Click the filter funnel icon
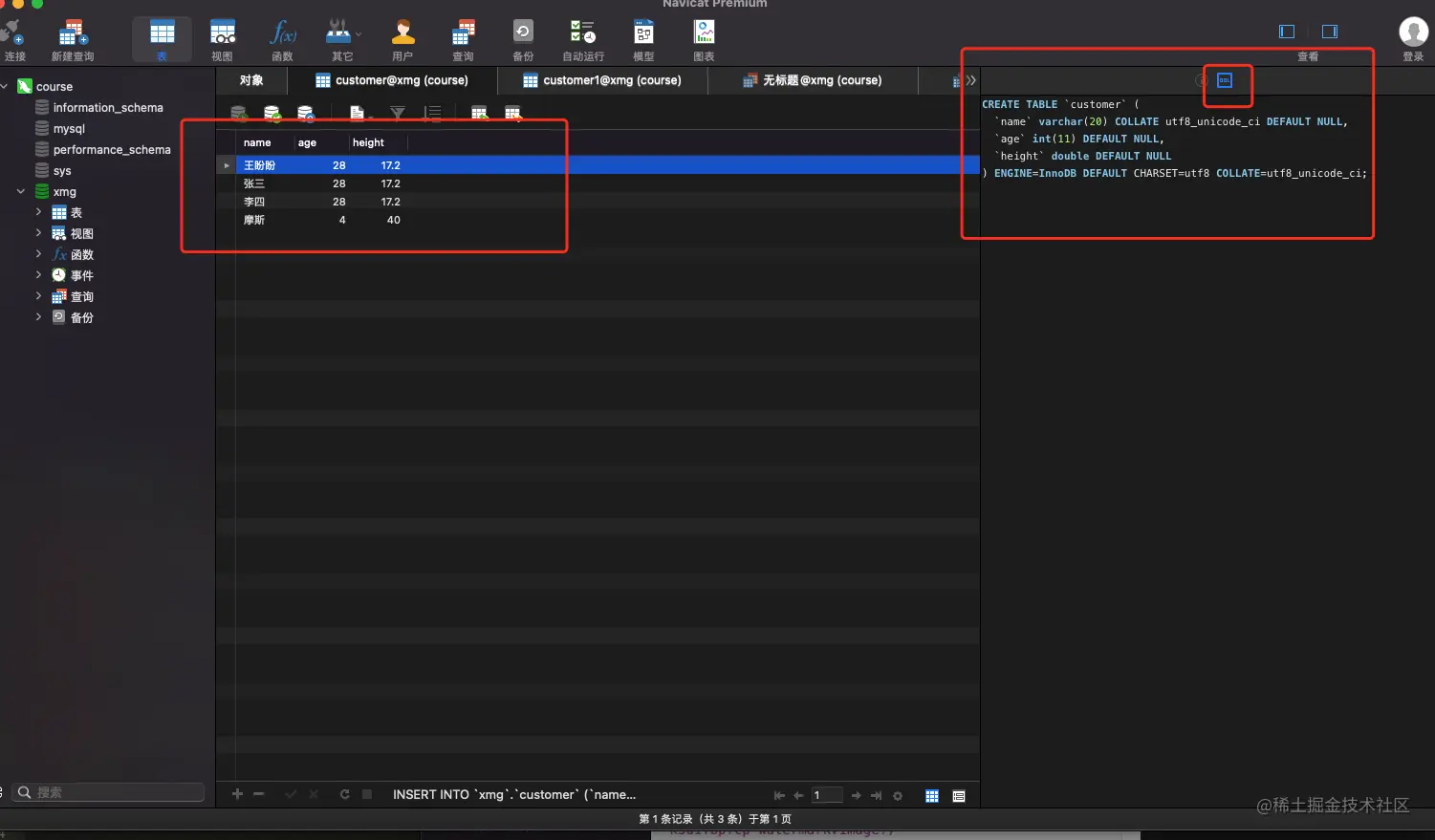 tap(398, 114)
